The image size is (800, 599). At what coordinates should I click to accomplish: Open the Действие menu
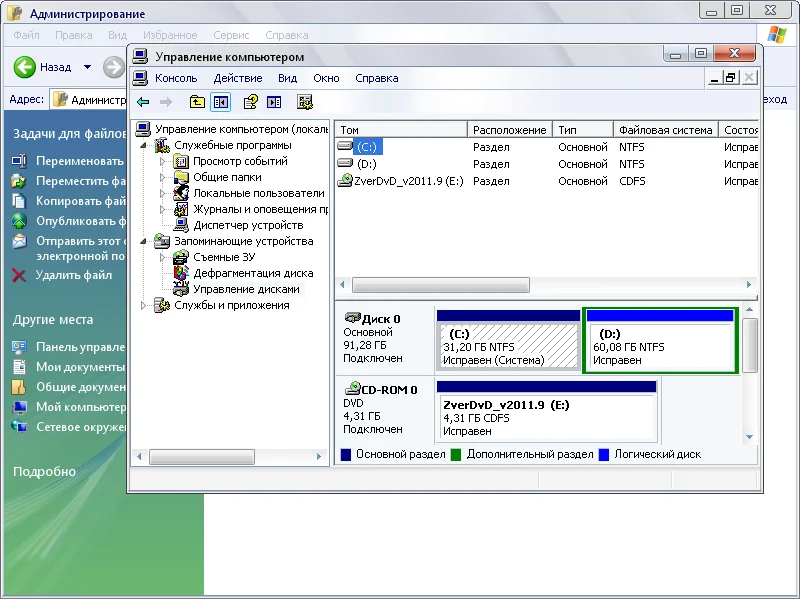coord(237,78)
